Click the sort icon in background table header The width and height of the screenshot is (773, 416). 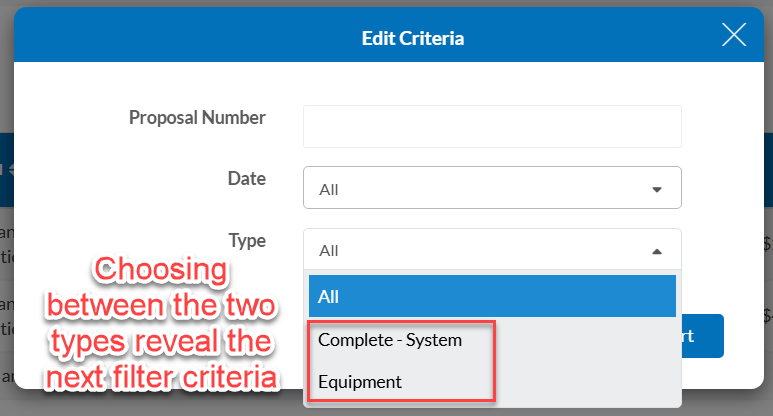click(x=11, y=170)
